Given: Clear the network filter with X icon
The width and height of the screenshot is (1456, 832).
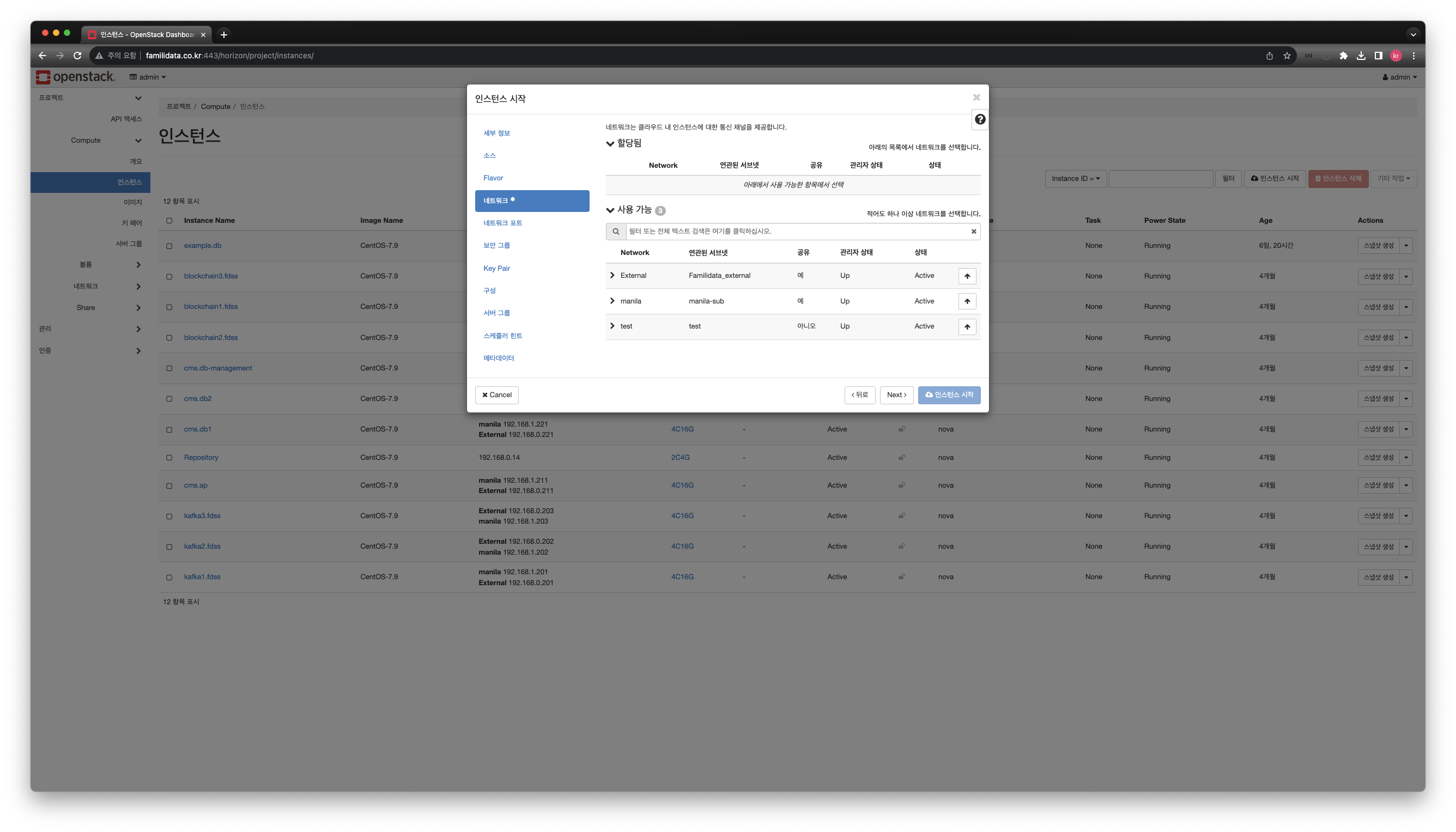Looking at the screenshot, I should (x=973, y=232).
